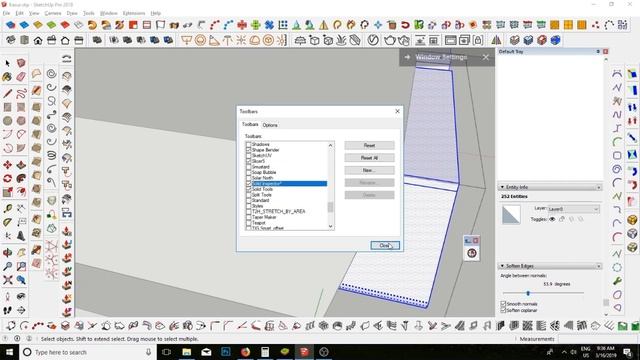The image size is (640, 360).
Task: Click the Follow Me tool
Action: pos(21,178)
